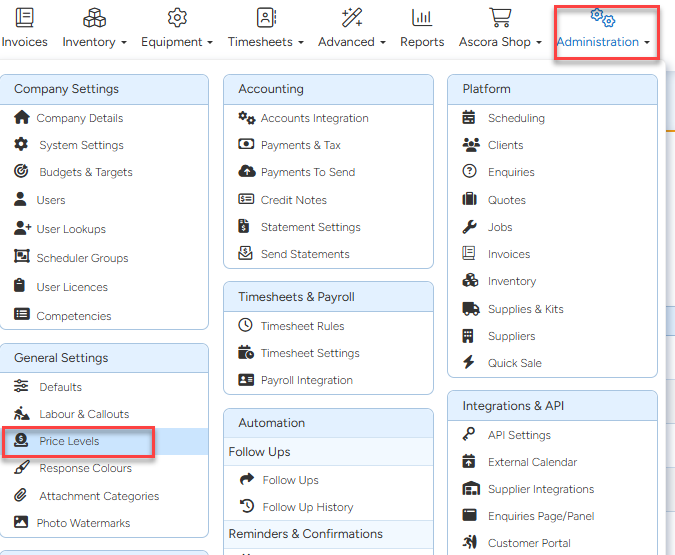This screenshot has height=555, width=675.
Task: Open the Advanced dropdown menu
Action: pos(352,42)
